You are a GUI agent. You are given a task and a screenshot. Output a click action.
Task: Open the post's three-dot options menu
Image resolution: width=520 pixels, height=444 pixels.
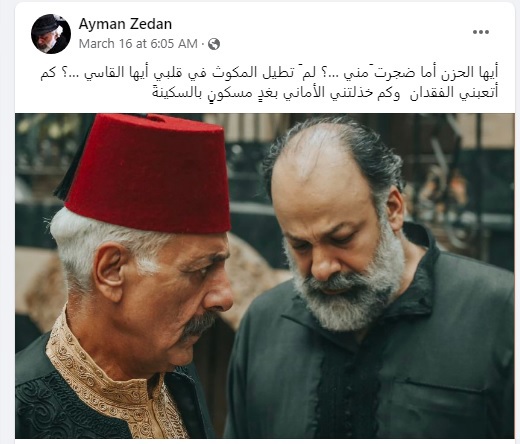tap(481, 32)
